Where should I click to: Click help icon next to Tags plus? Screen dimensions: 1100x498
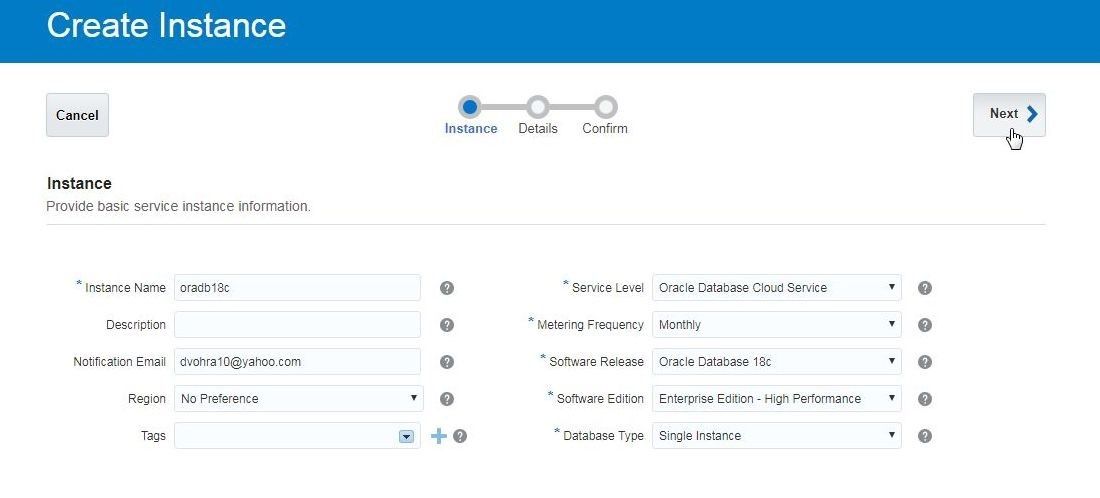click(x=460, y=436)
